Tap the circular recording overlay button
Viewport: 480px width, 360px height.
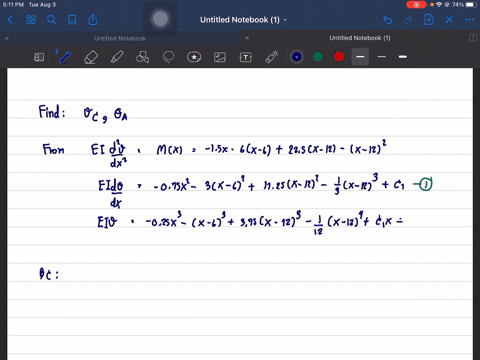pos(160,19)
